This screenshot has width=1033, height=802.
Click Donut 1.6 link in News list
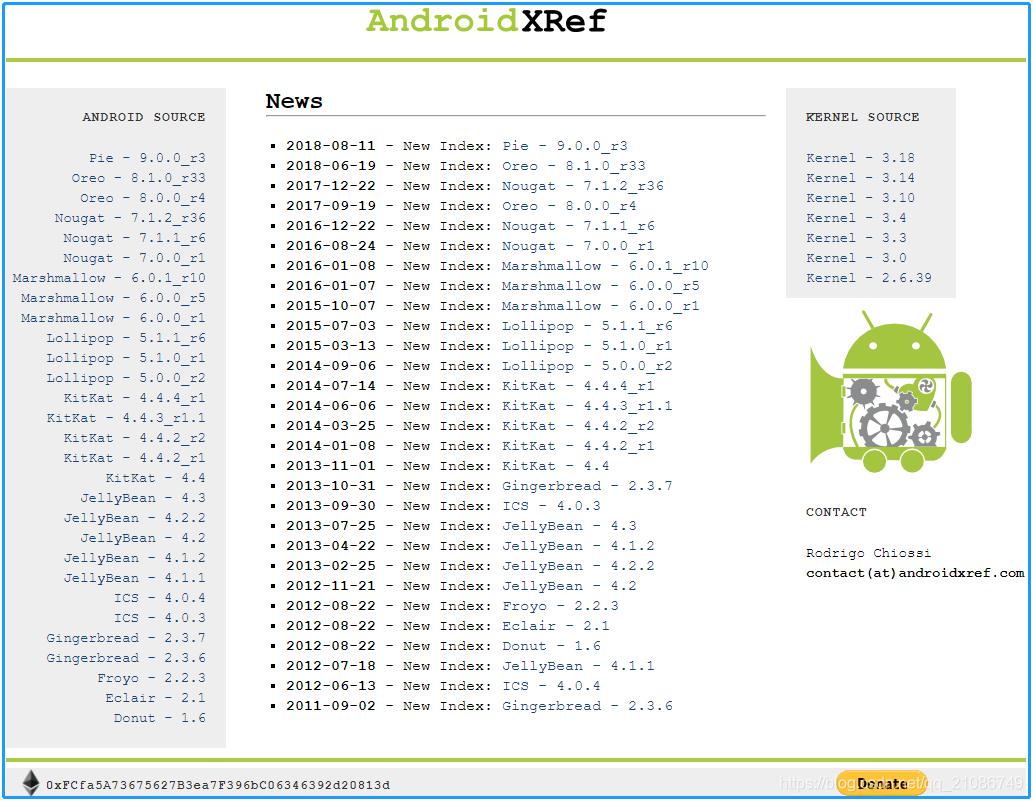(551, 646)
